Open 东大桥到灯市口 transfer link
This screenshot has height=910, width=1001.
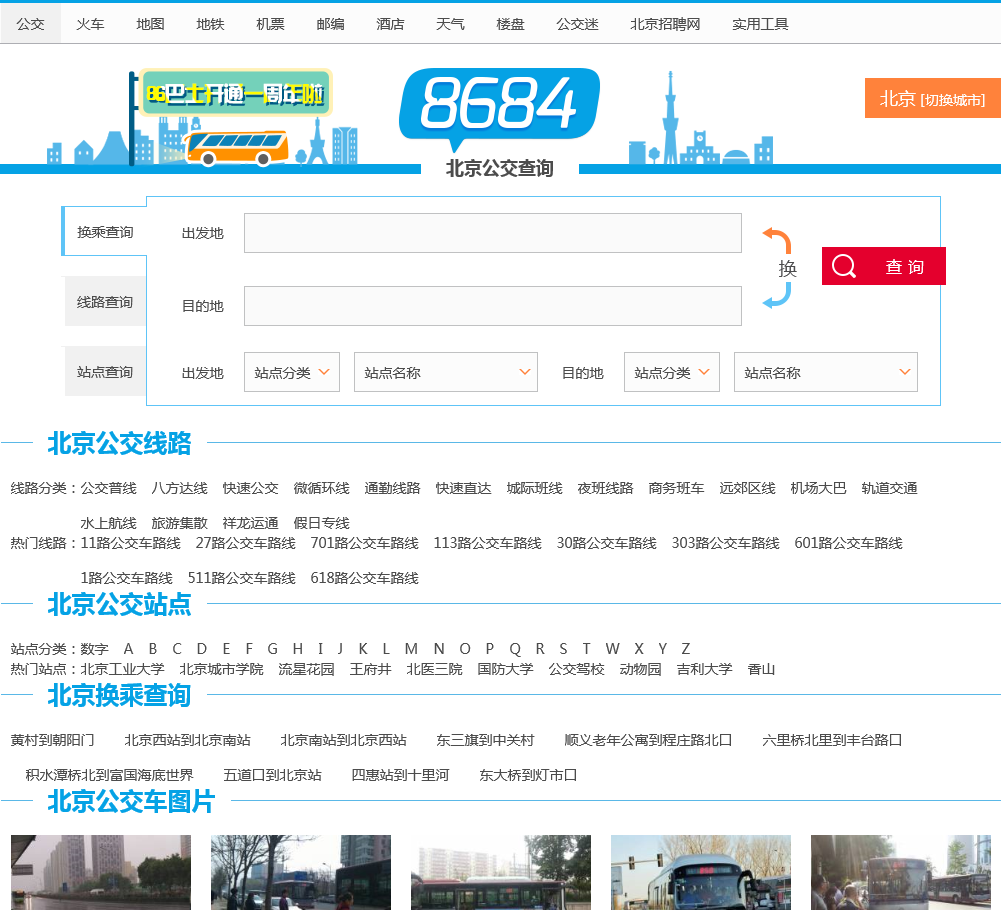click(528, 775)
